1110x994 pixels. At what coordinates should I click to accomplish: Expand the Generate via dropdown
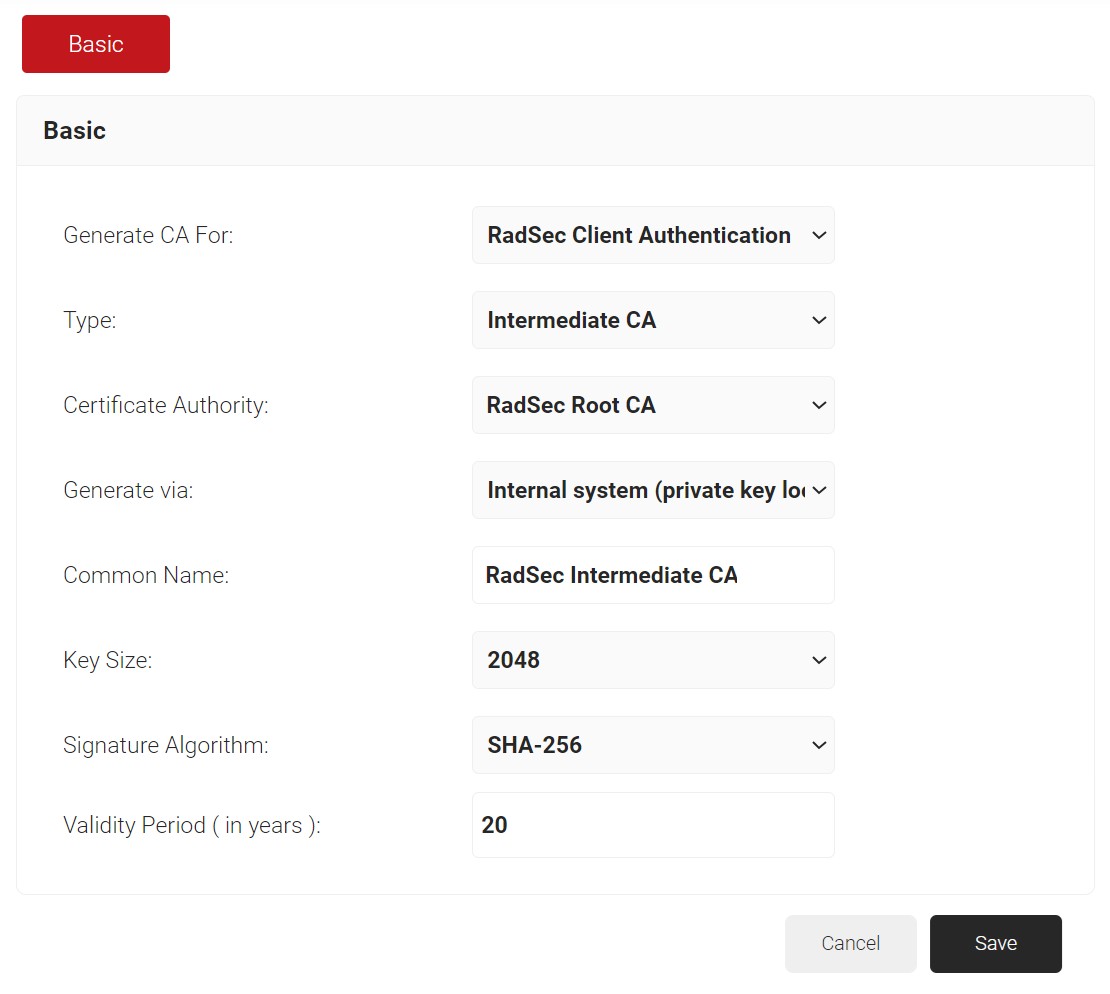653,490
